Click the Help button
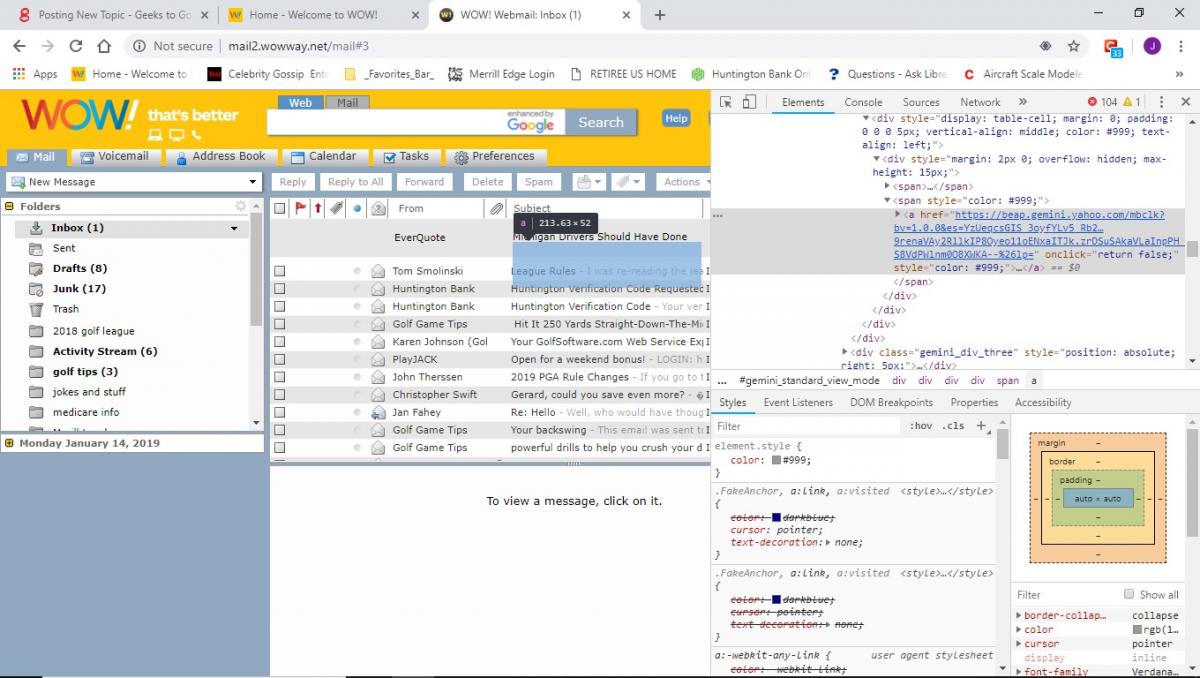1200x678 pixels. (x=676, y=118)
